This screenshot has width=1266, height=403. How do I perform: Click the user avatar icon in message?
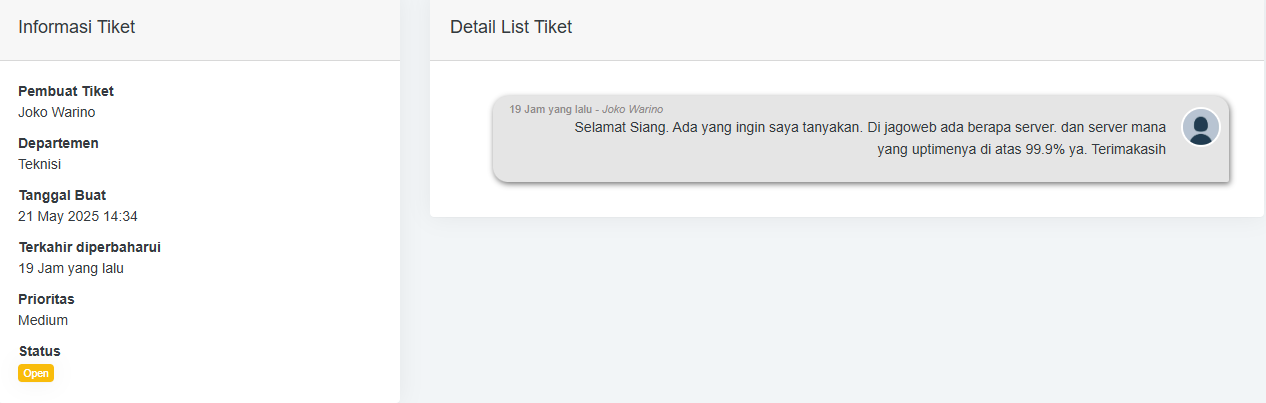[x=1201, y=127]
